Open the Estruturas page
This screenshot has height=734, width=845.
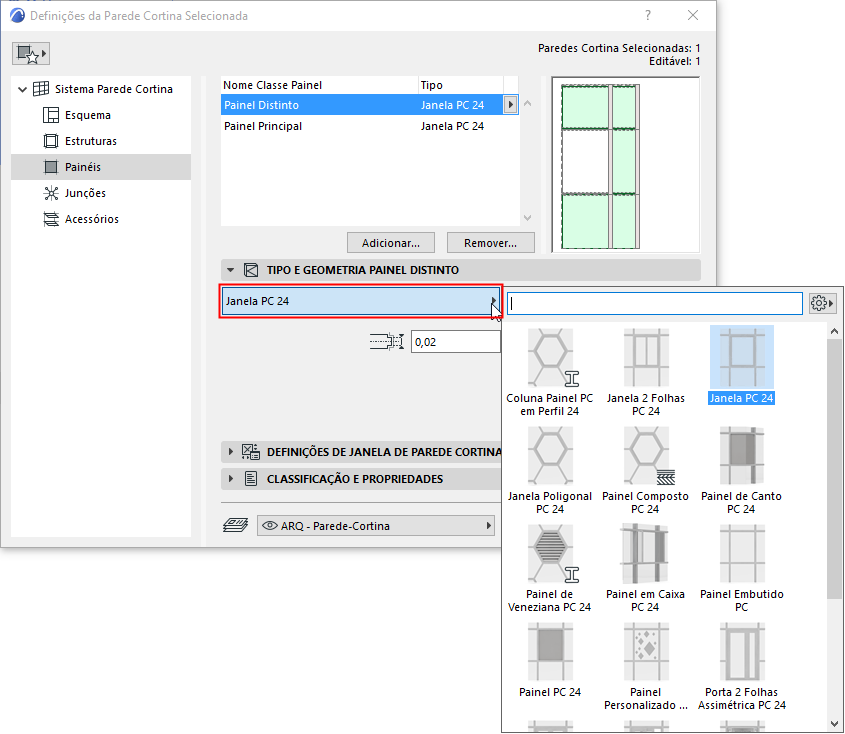[x=91, y=141]
